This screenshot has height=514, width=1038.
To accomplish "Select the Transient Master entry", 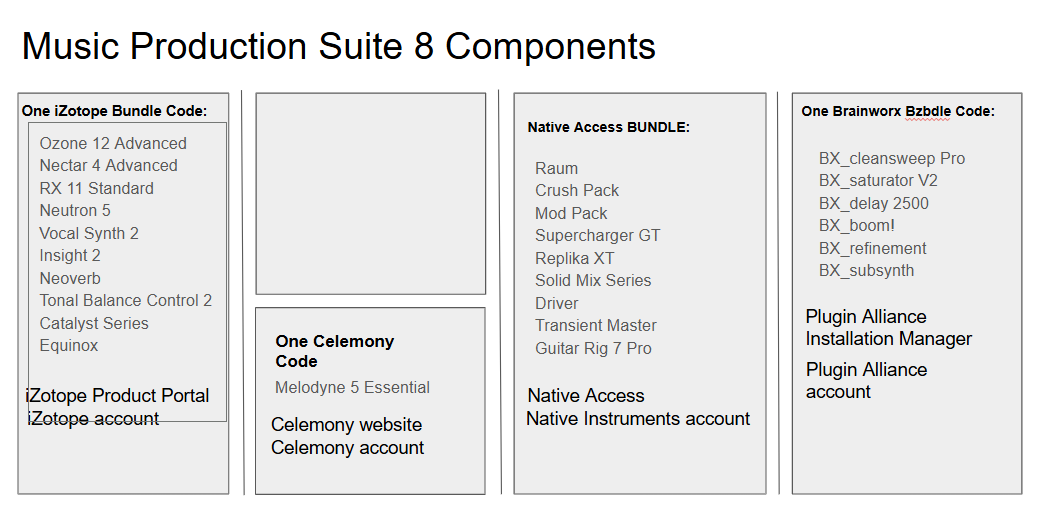I will point(595,325).
